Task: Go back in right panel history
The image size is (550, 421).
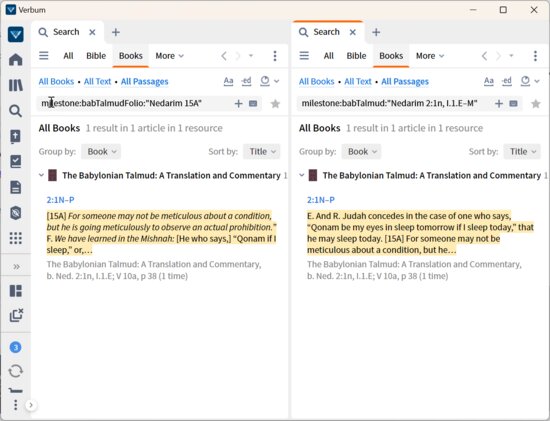Action: tap(484, 56)
